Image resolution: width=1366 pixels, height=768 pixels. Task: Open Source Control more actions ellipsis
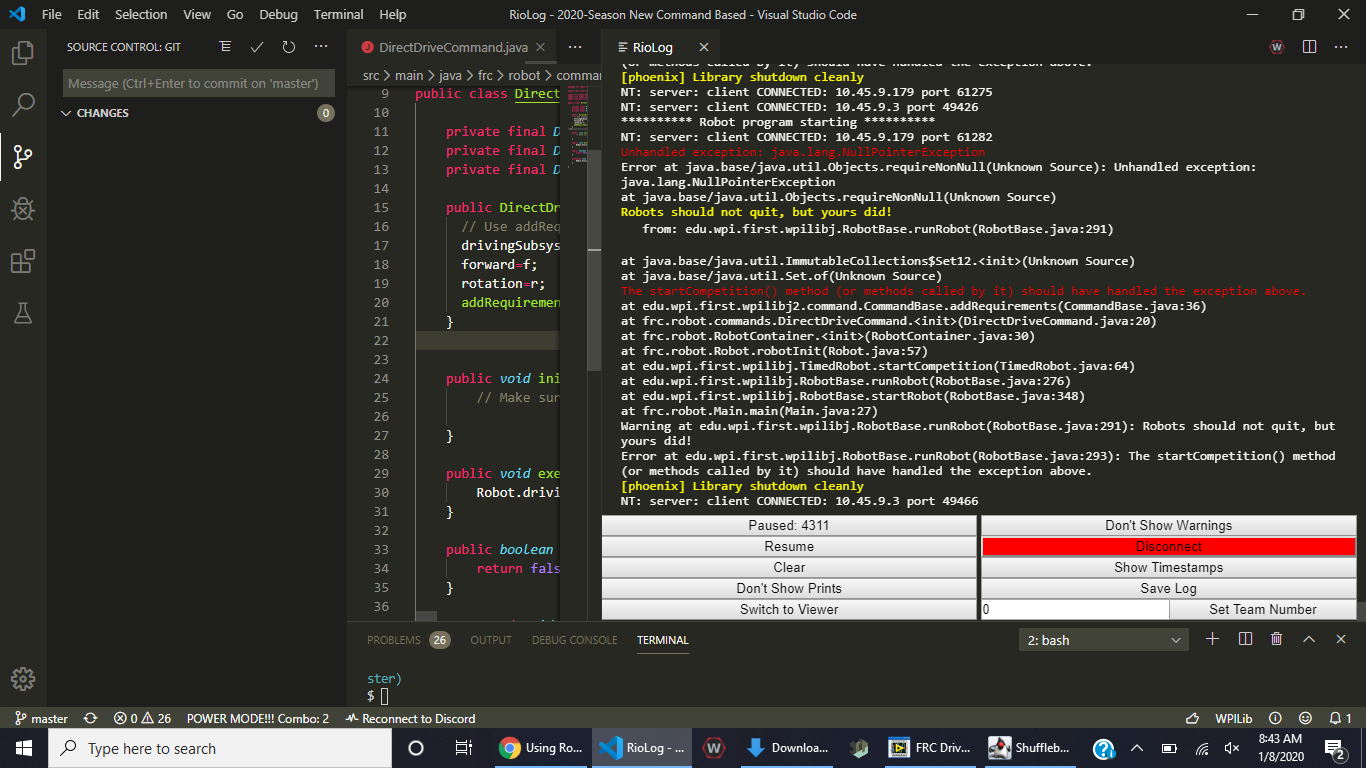321,47
